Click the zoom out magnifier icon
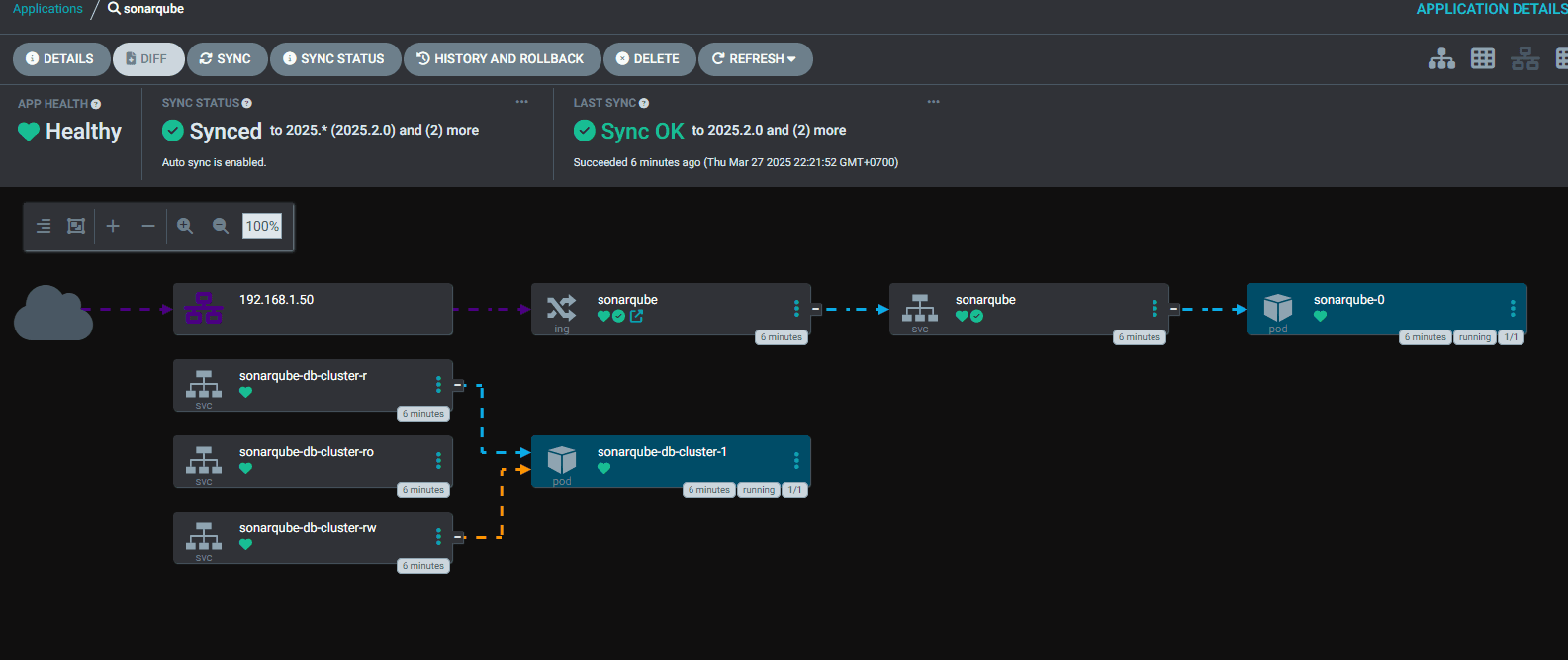The height and width of the screenshot is (660, 1568). (x=221, y=226)
